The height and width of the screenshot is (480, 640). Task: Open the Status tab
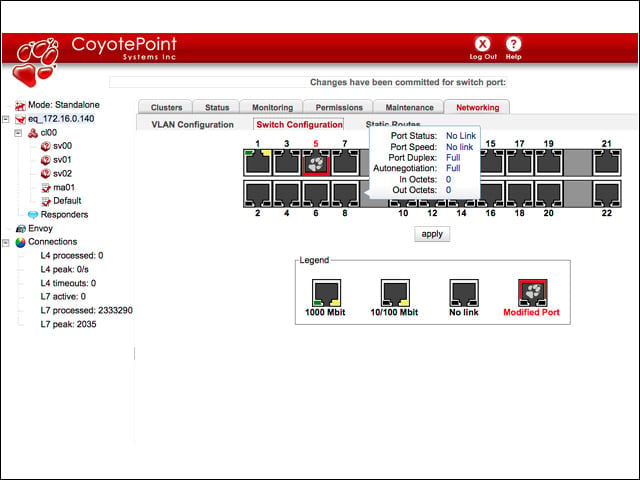pyautogui.click(x=216, y=107)
